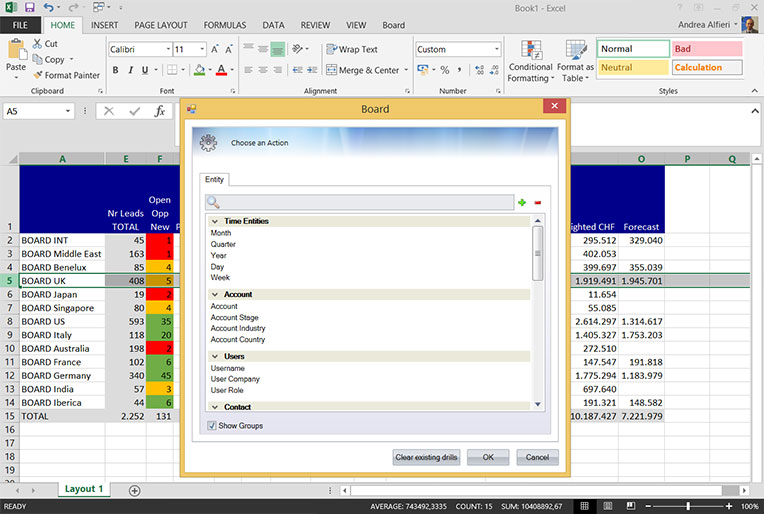Screen dimensions: 764x514
Task: Select the Format Painter brush
Action: click(38, 75)
